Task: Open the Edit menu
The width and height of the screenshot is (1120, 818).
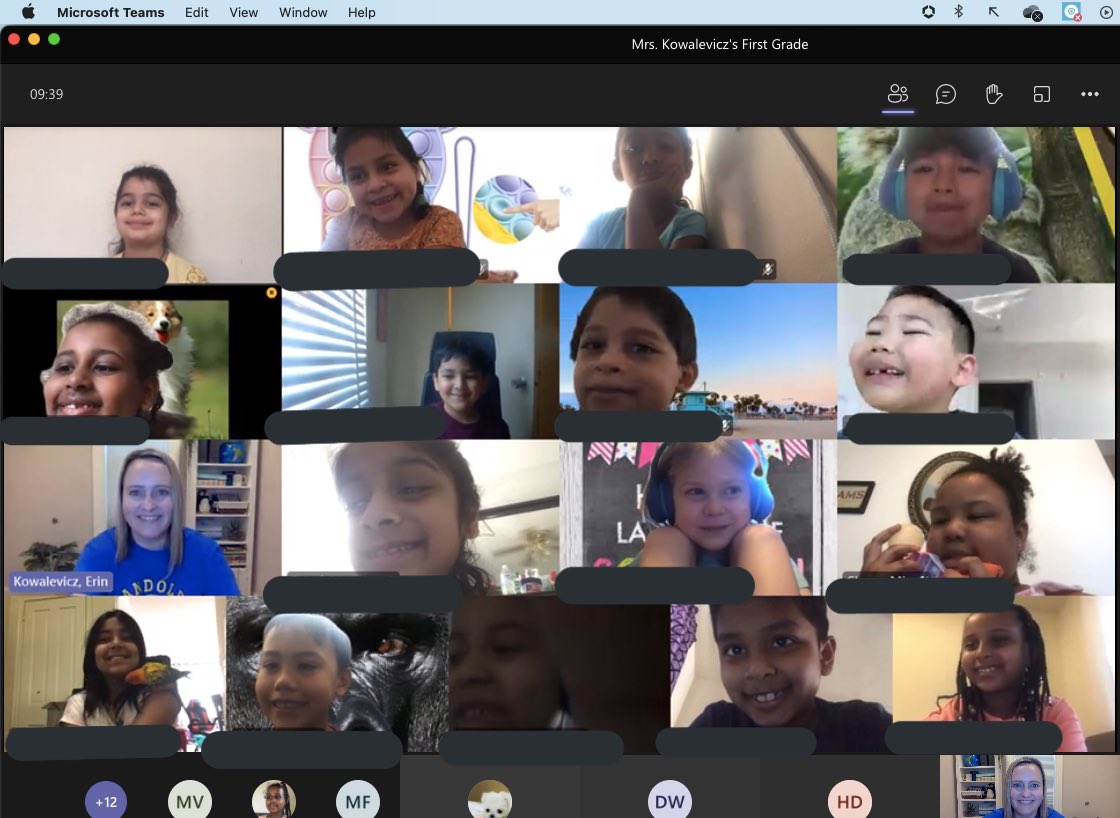Action: 196,12
